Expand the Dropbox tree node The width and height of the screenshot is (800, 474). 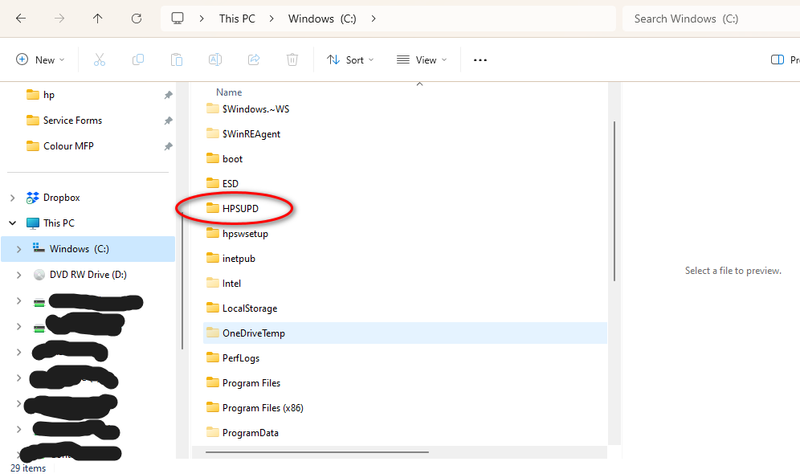click(x=13, y=198)
